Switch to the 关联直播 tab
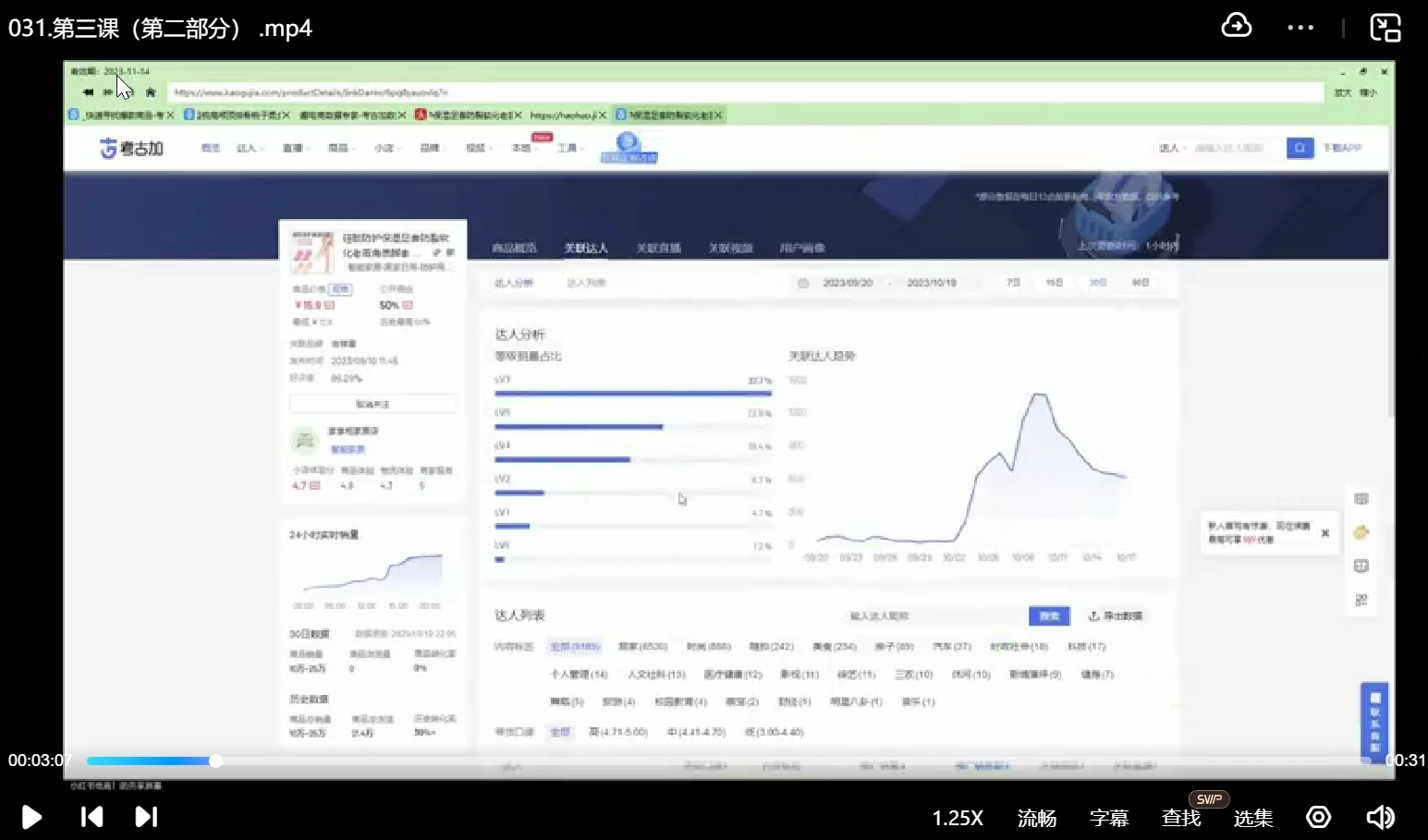 tap(658, 248)
